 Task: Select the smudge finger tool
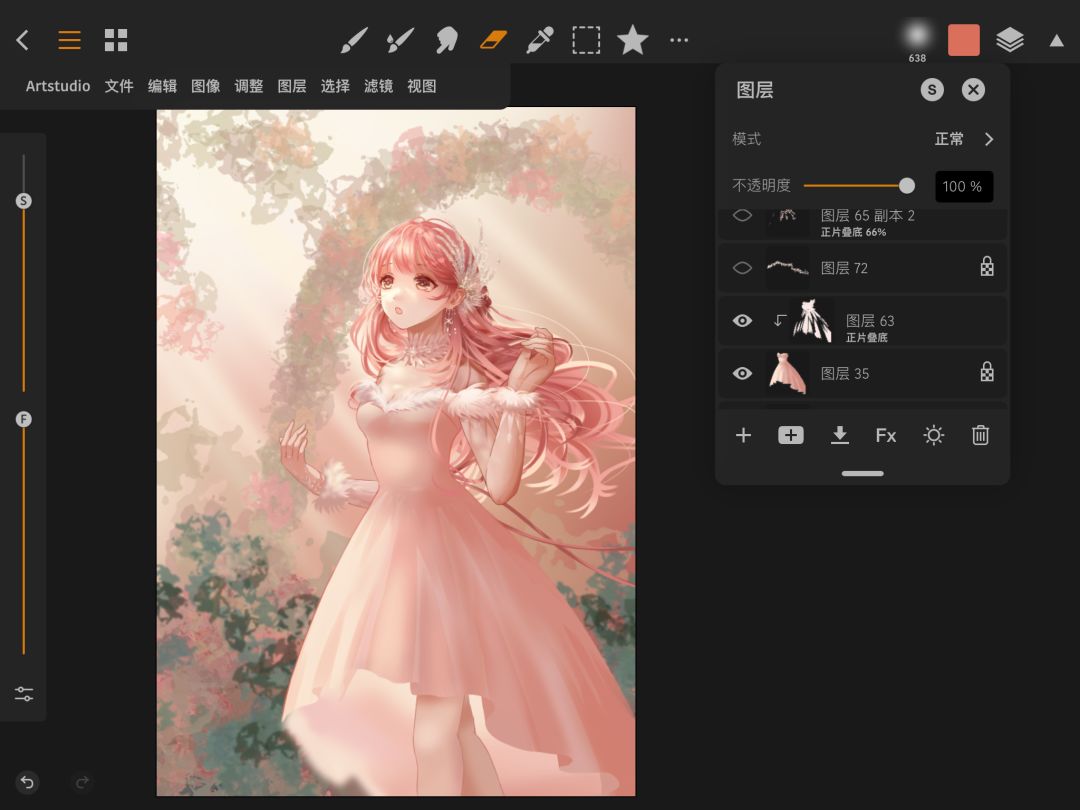(447, 40)
